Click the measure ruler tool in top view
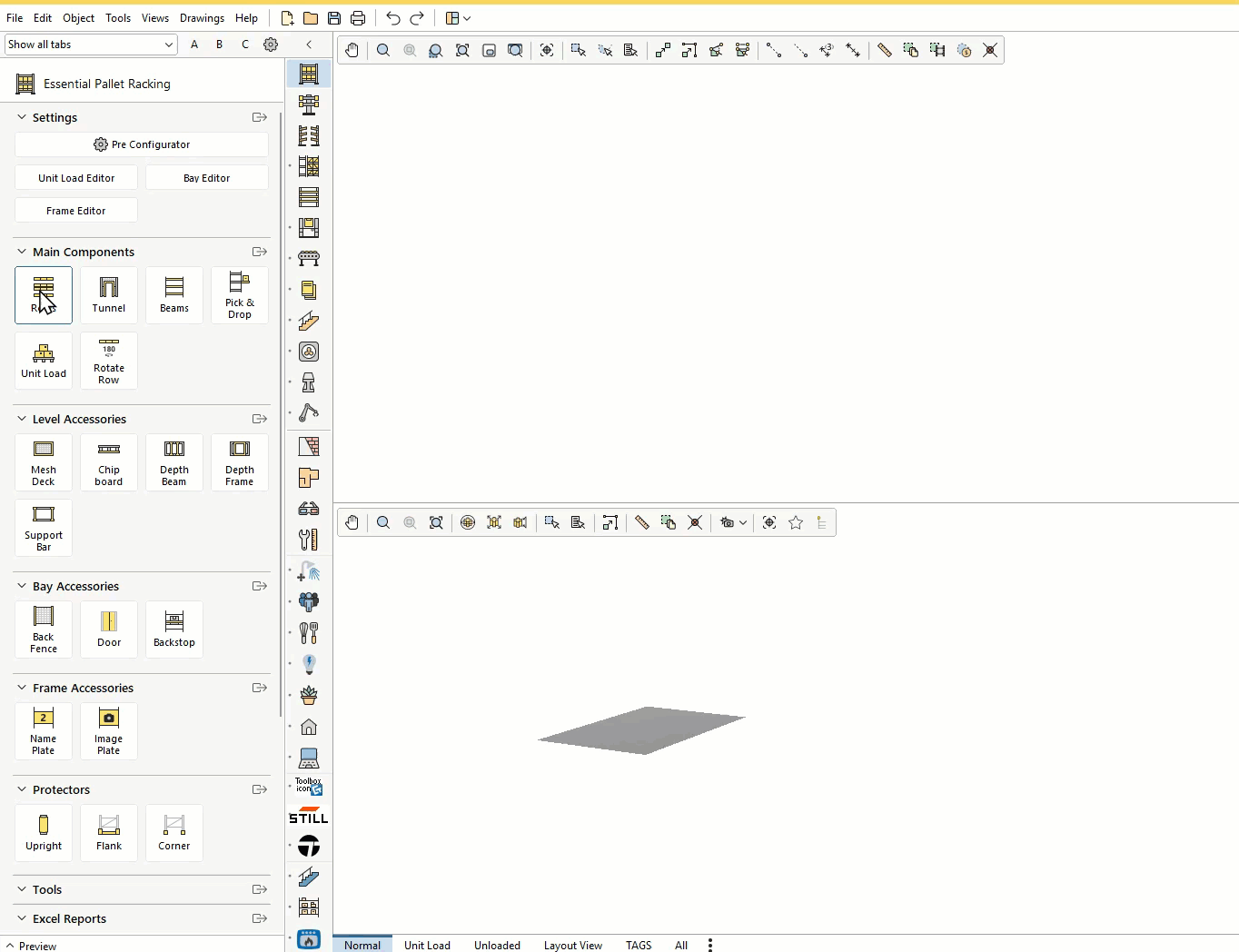Screen dimensions: 1239x952 (884, 50)
